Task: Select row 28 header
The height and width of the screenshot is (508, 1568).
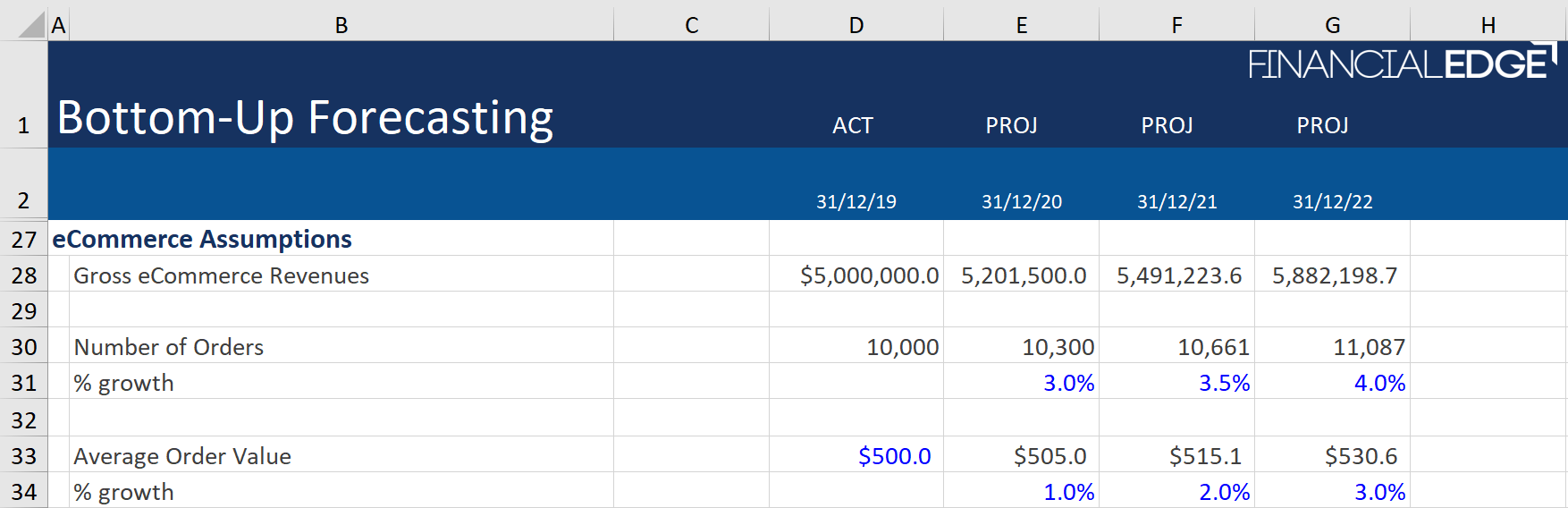Action: [24, 275]
